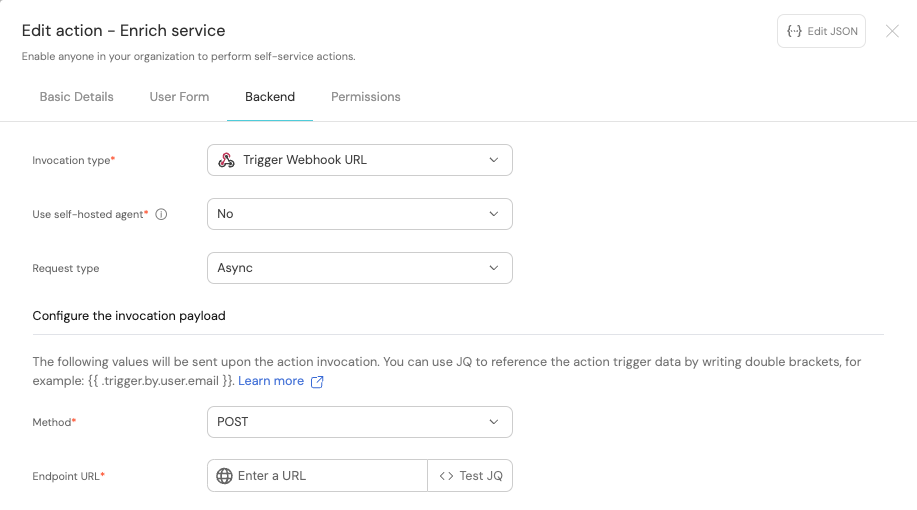Focus the Enter a URL input field
Image resolution: width=917 pixels, height=510 pixels.
click(328, 476)
